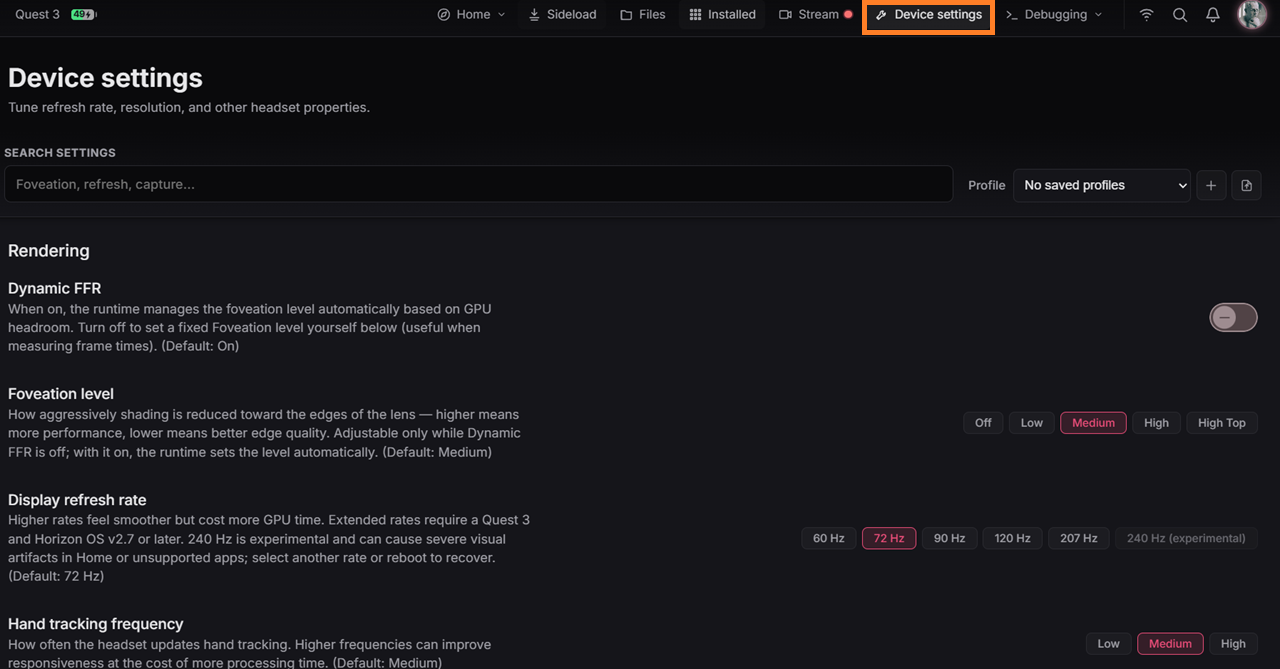Select 72 Hz display refresh rate
Image resolution: width=1280 pixels, height=669 pixels.
pos(889,538)
